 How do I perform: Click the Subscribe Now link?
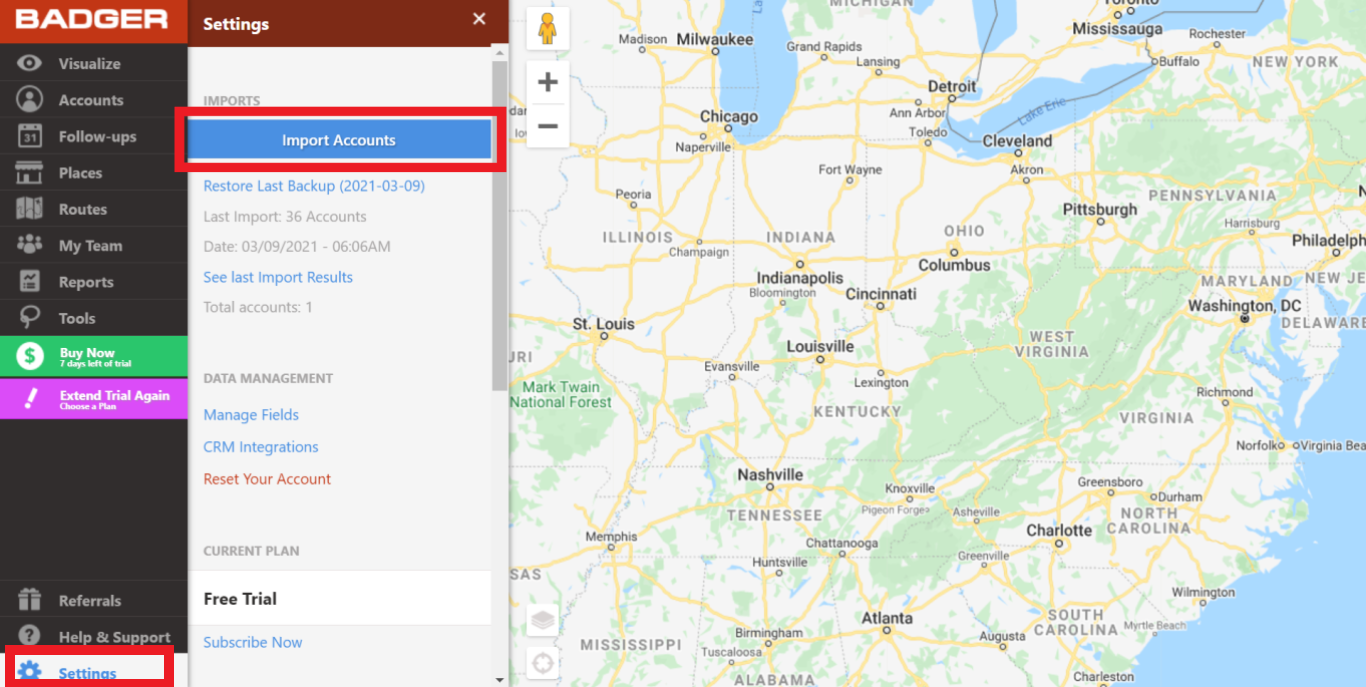(x=253, y=642)
